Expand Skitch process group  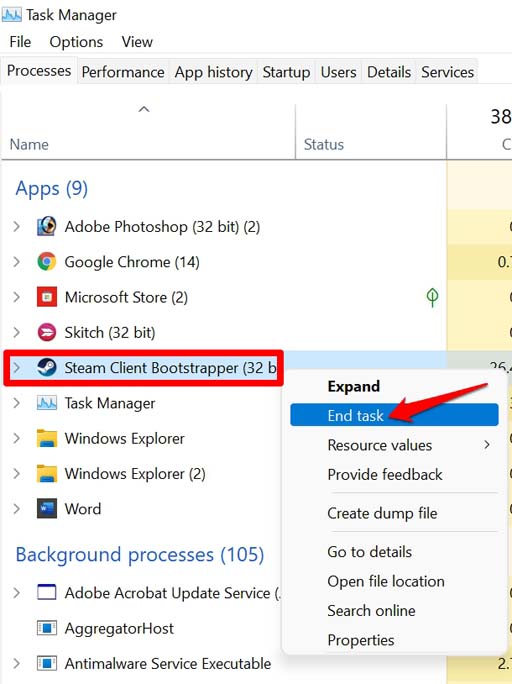17,332
